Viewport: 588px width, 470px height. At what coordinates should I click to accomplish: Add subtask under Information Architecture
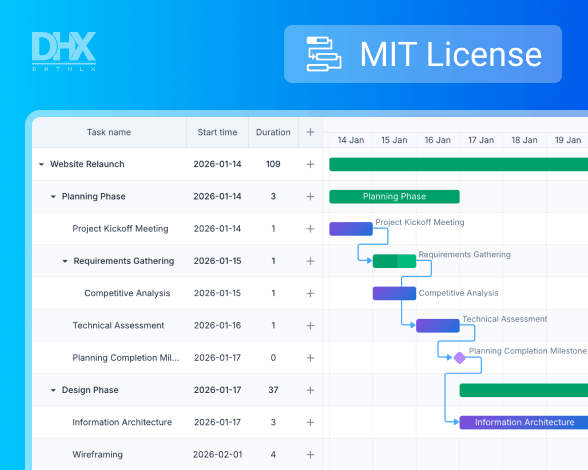[310, 422]
